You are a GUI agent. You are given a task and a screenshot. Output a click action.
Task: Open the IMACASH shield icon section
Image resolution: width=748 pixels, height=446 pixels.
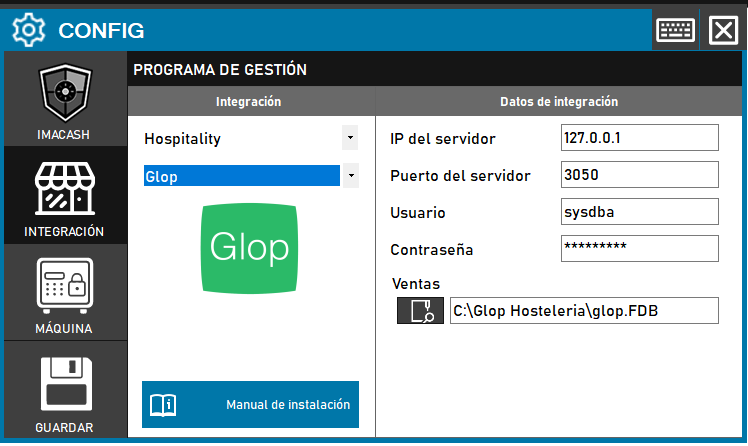click(64, 97)
